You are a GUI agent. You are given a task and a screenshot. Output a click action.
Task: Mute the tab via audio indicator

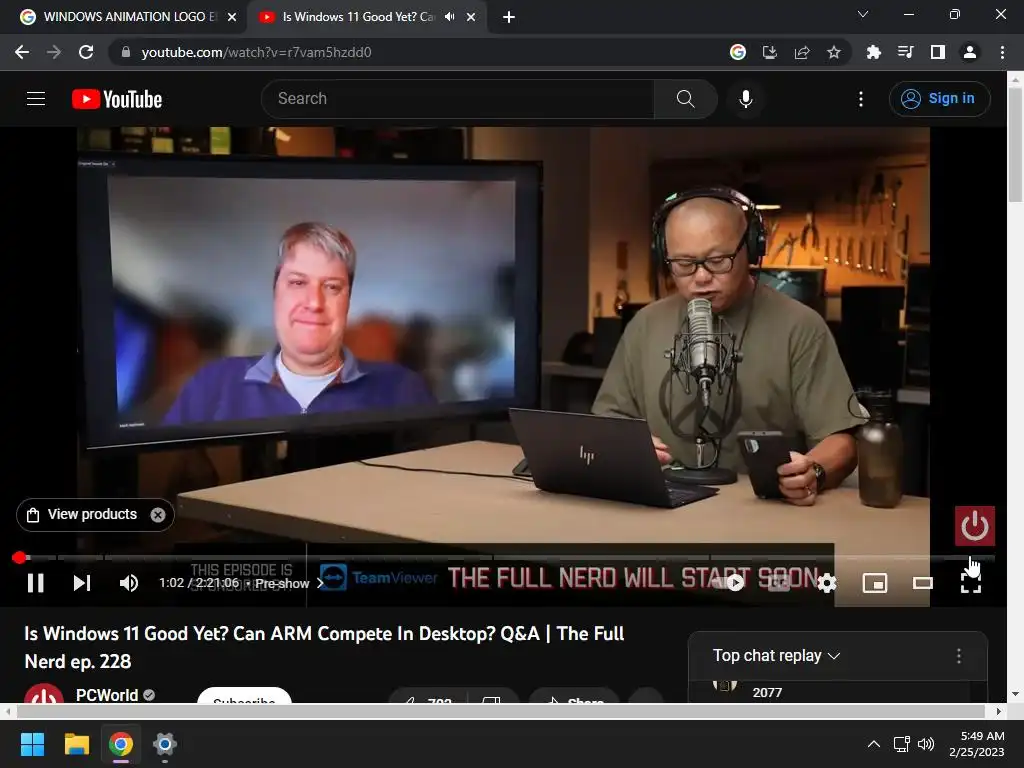click(x=449, y=17)
